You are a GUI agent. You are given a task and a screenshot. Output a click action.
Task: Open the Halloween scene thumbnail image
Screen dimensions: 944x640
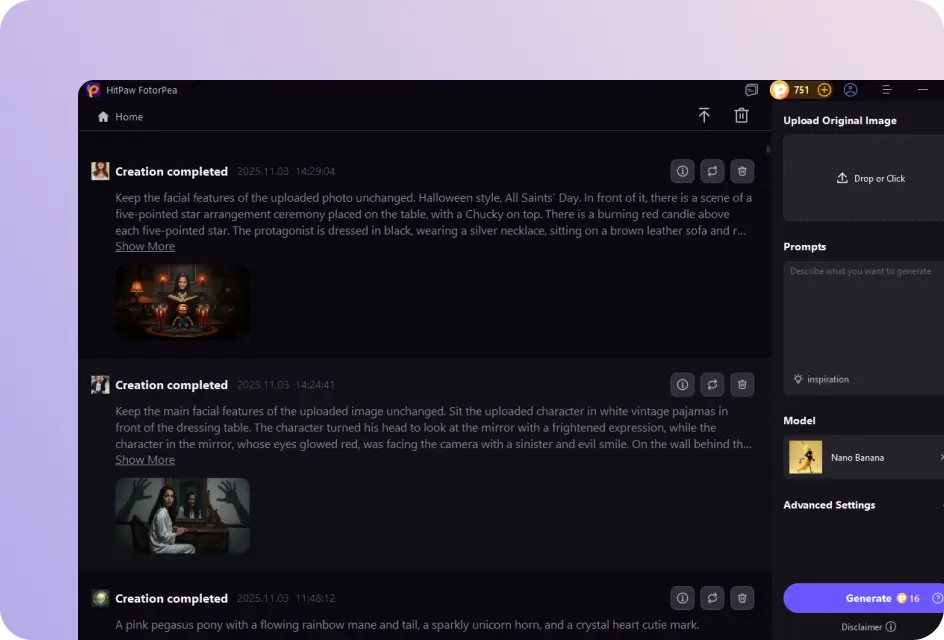pos(182,302)
